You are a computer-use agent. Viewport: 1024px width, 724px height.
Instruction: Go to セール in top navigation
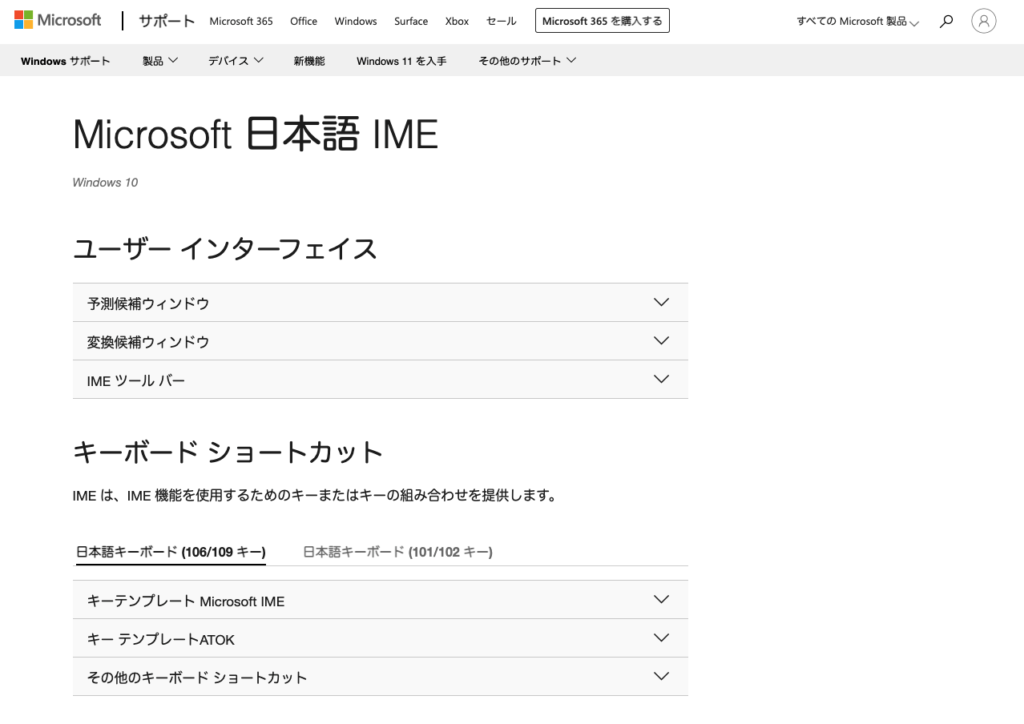tap(502, 21)
